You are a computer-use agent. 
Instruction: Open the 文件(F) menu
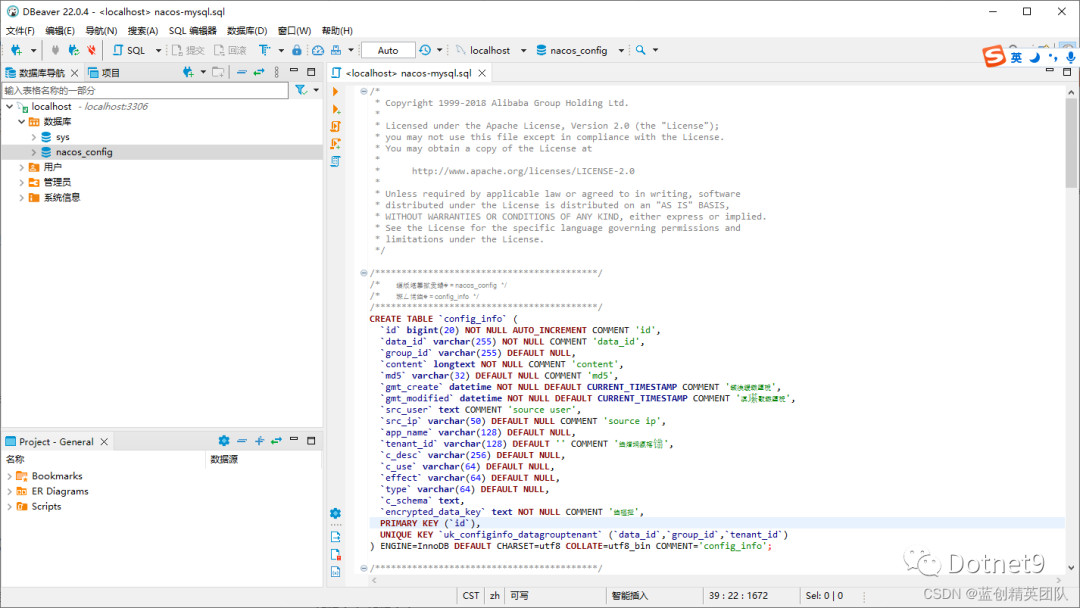20,31
